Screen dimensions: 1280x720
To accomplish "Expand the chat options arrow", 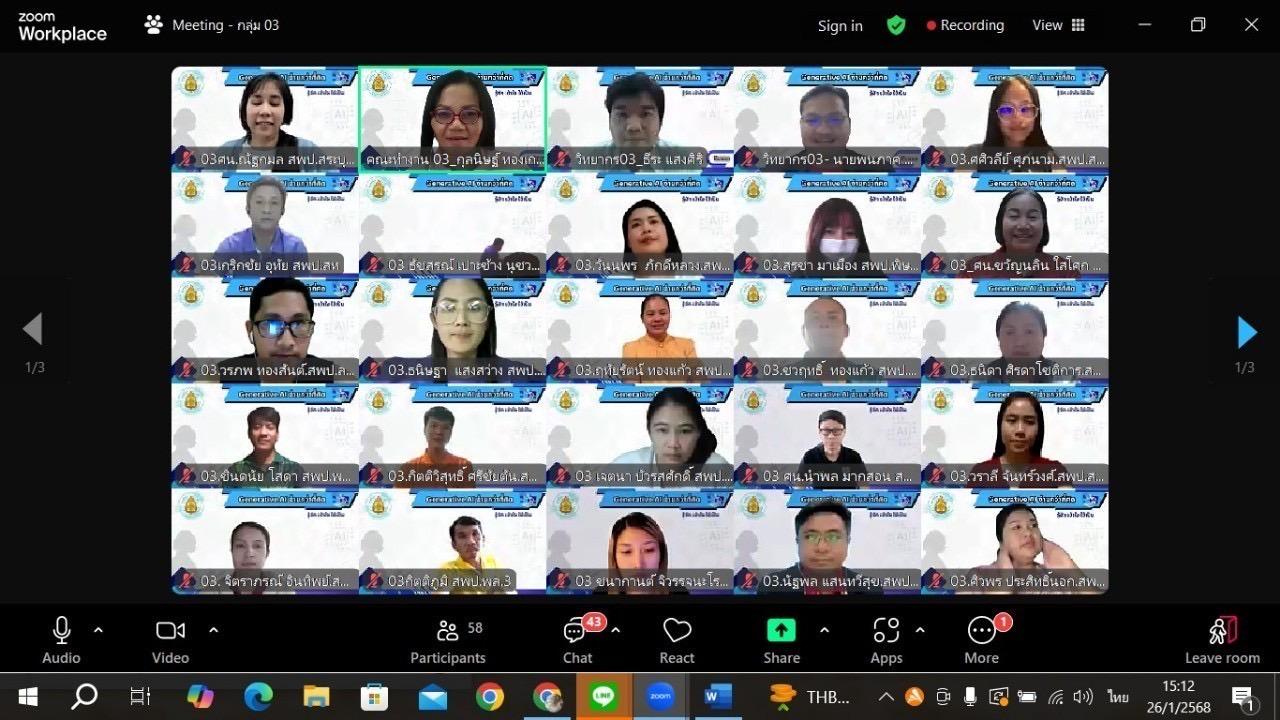I will [x=615, y=630].
